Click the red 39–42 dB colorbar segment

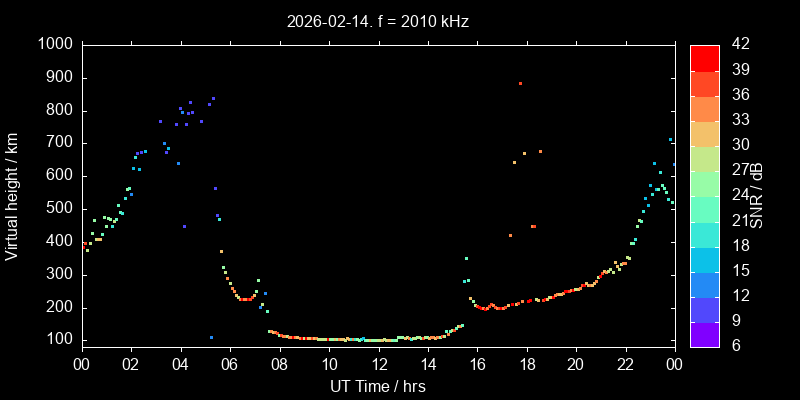tap(704, 57)
